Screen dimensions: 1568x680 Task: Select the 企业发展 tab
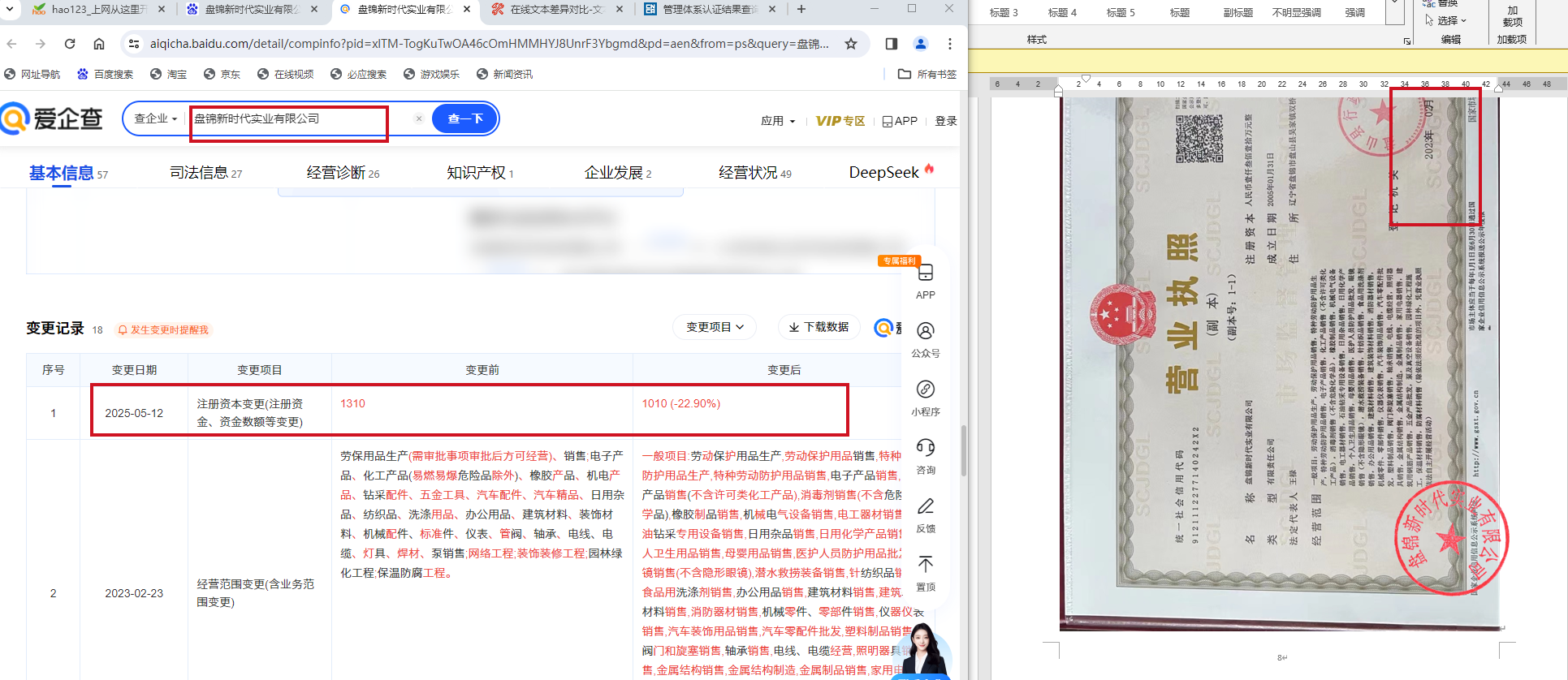pos(618,173)
